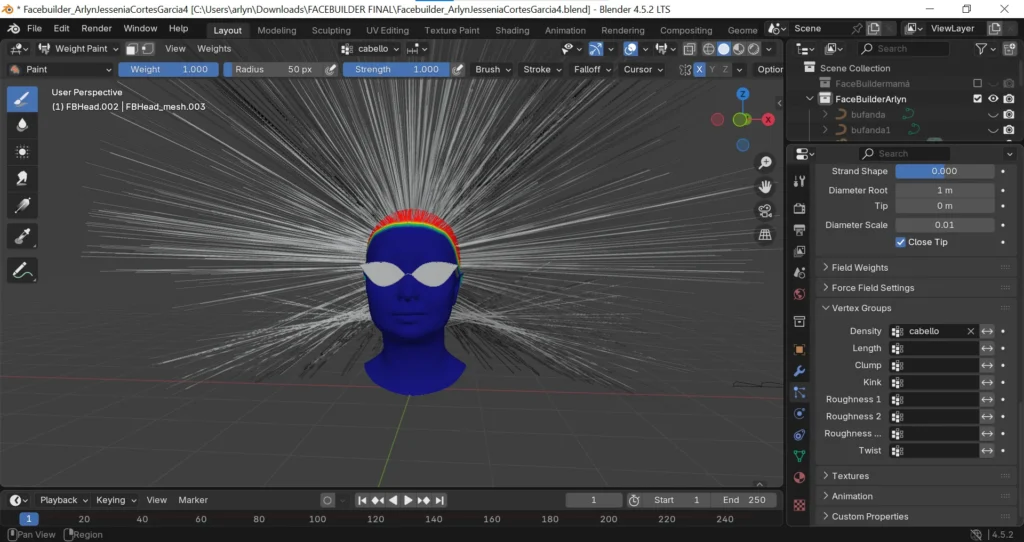The height and width of the screenshot is (542, 1024).
Task: Click the brush Strength slider
Action: 396,69
